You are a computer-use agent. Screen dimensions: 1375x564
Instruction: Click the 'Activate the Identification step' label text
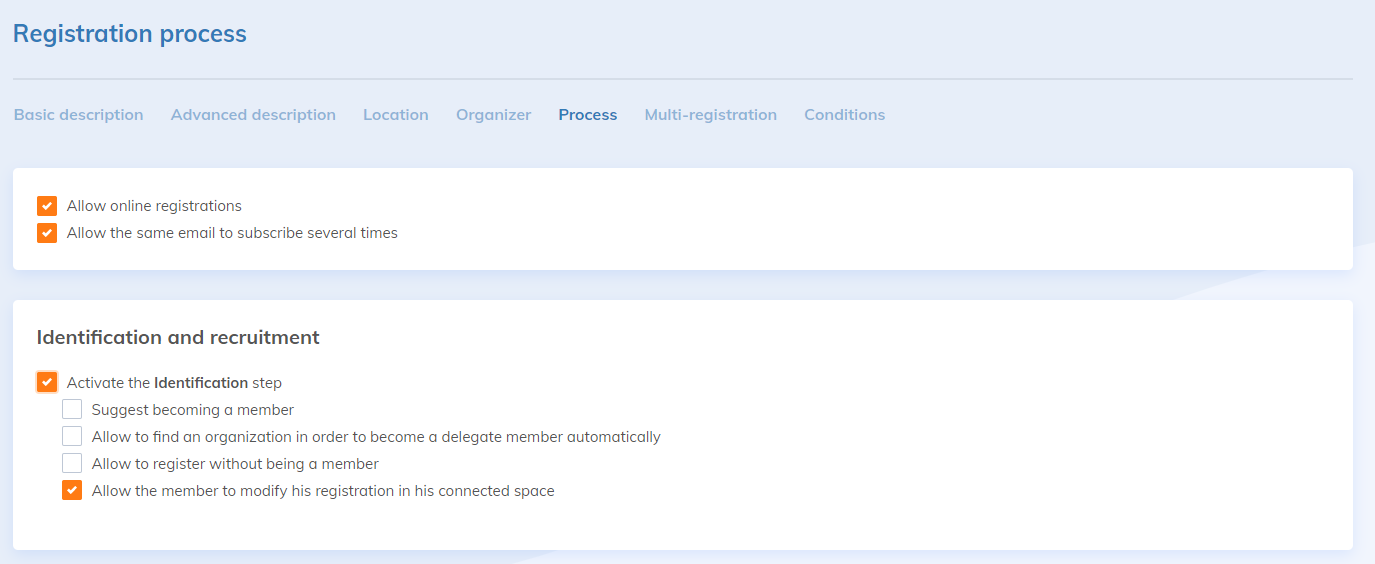coord(174,382)
